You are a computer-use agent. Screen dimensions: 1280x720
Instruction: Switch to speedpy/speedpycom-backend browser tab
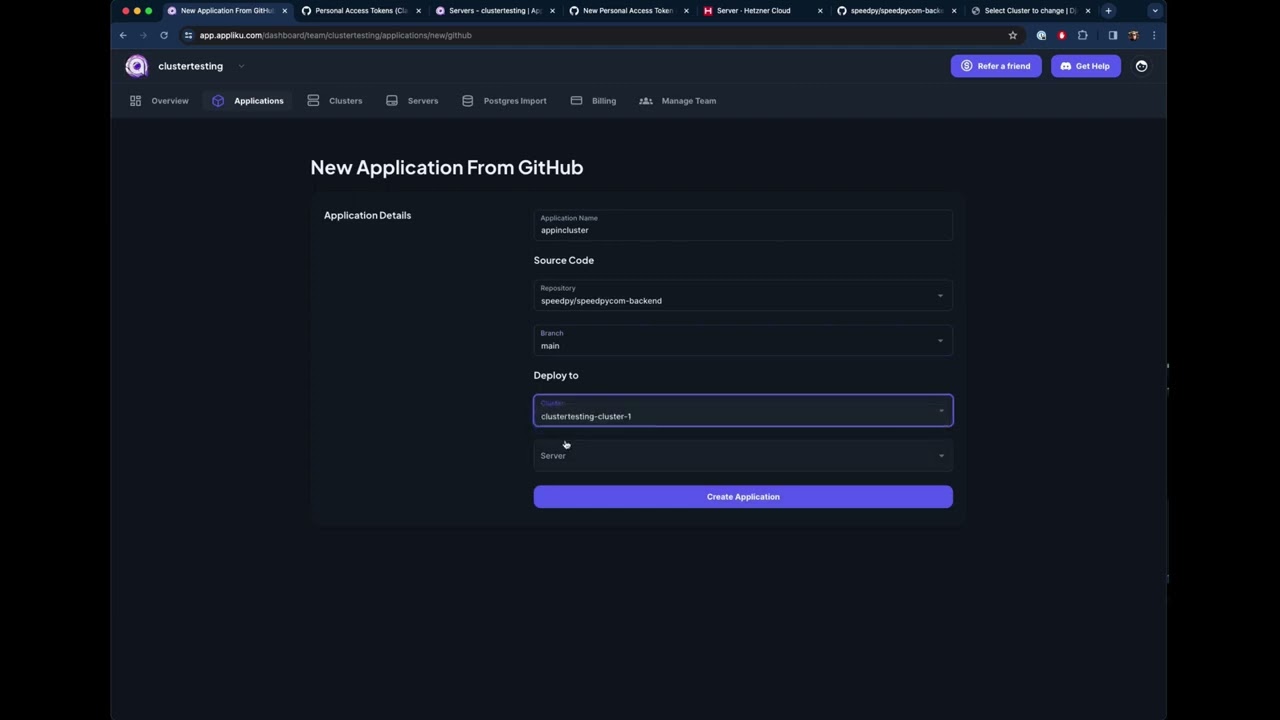click(896, 11)
